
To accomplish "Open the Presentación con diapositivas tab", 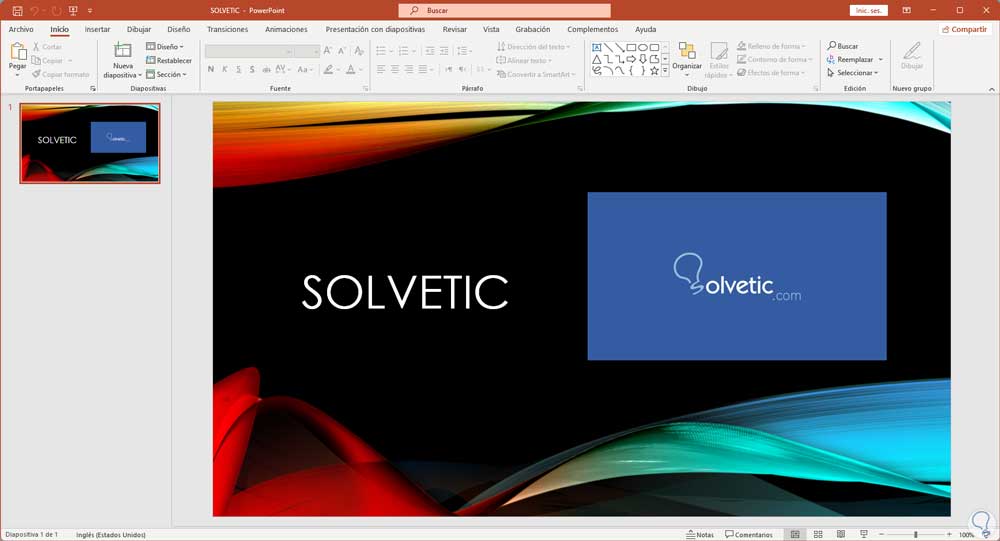I will click(x=375, y=29).
